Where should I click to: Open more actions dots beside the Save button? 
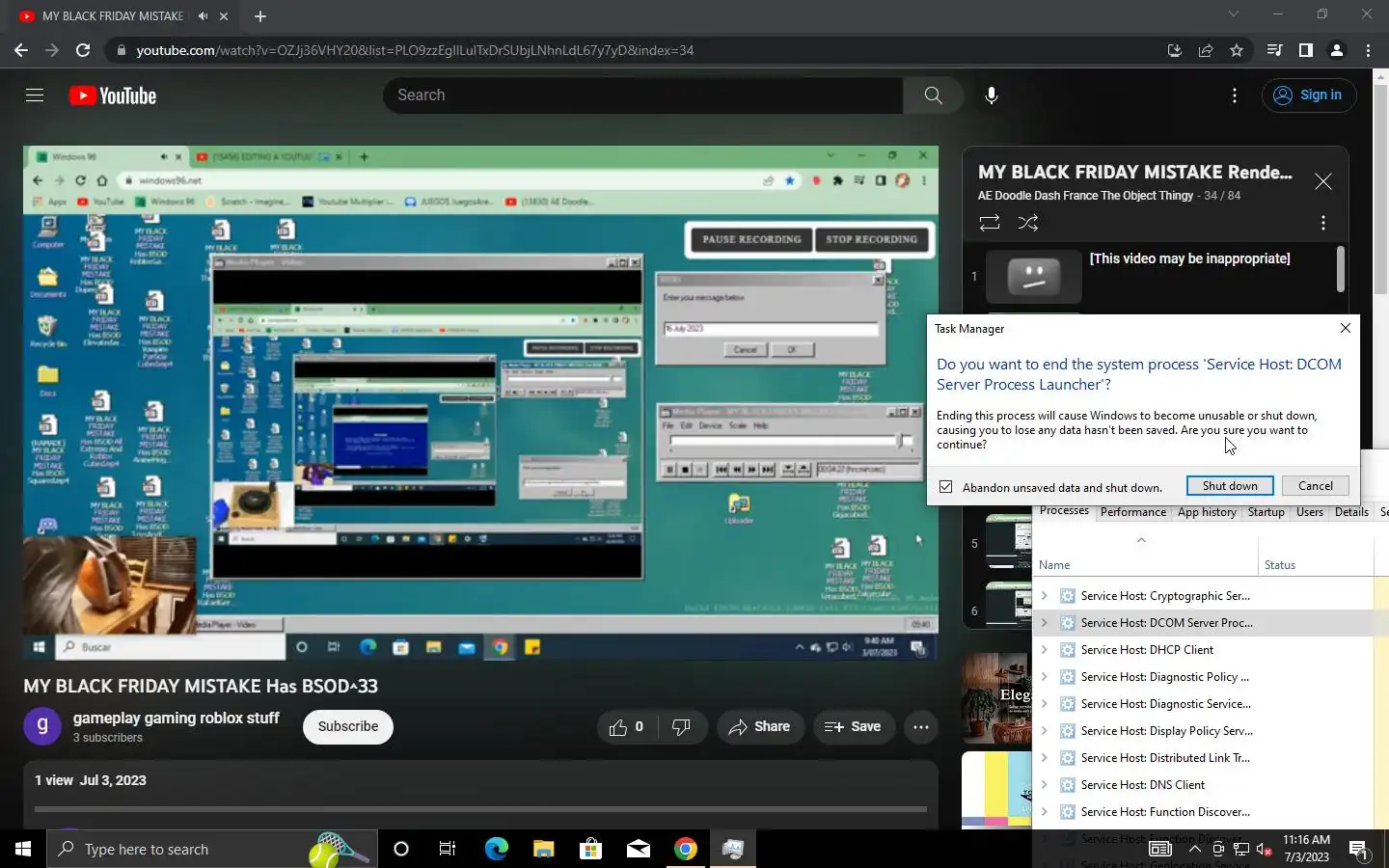click(x=921, y=727)
